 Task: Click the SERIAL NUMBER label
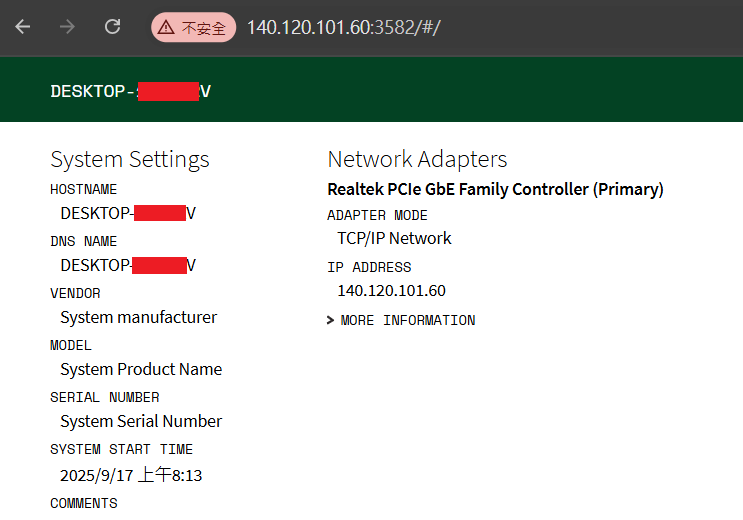105,397
